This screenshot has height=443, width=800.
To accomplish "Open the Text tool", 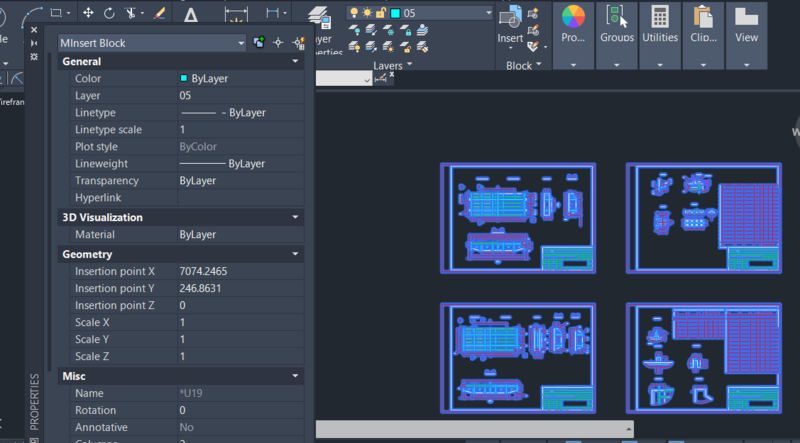I will pyautogui.click(x=190, y=14).
